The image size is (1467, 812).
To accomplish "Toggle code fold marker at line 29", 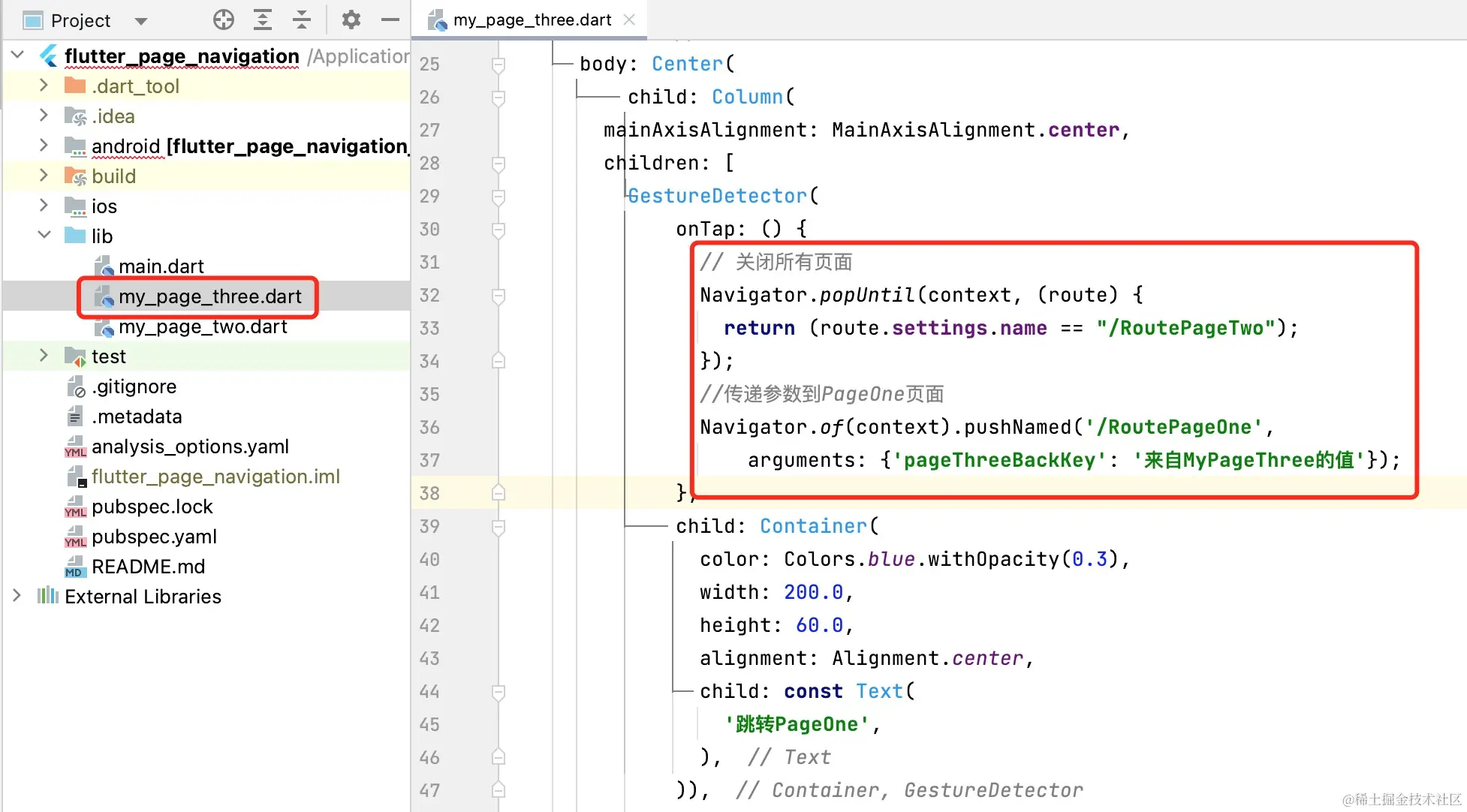I will coord(498,197).
